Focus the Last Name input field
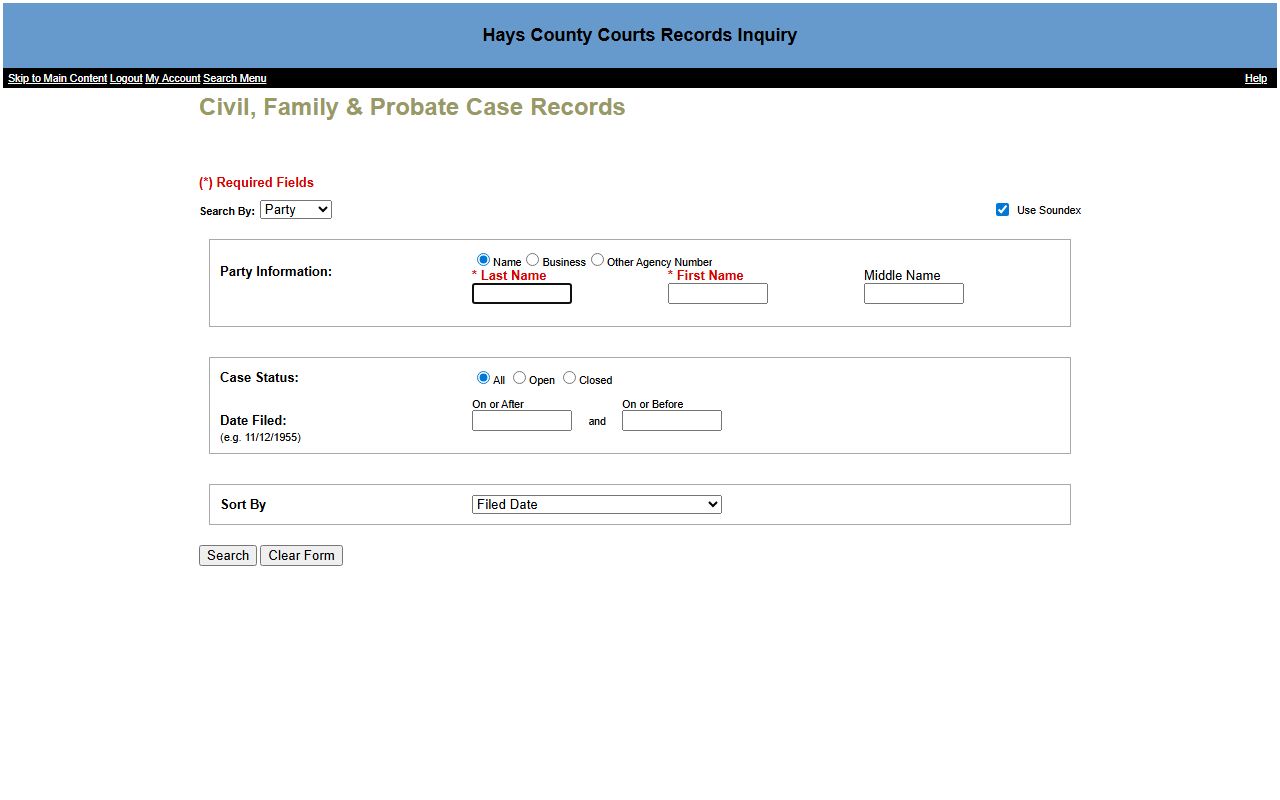 (522, 294)
